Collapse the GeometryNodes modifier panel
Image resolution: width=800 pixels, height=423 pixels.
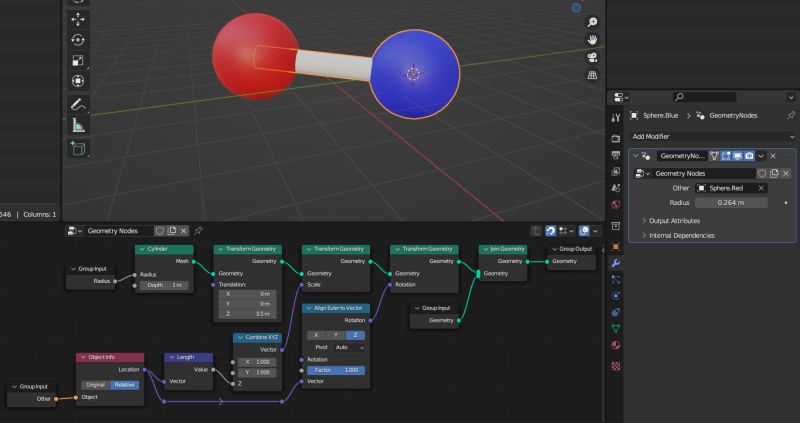[635, 156]
